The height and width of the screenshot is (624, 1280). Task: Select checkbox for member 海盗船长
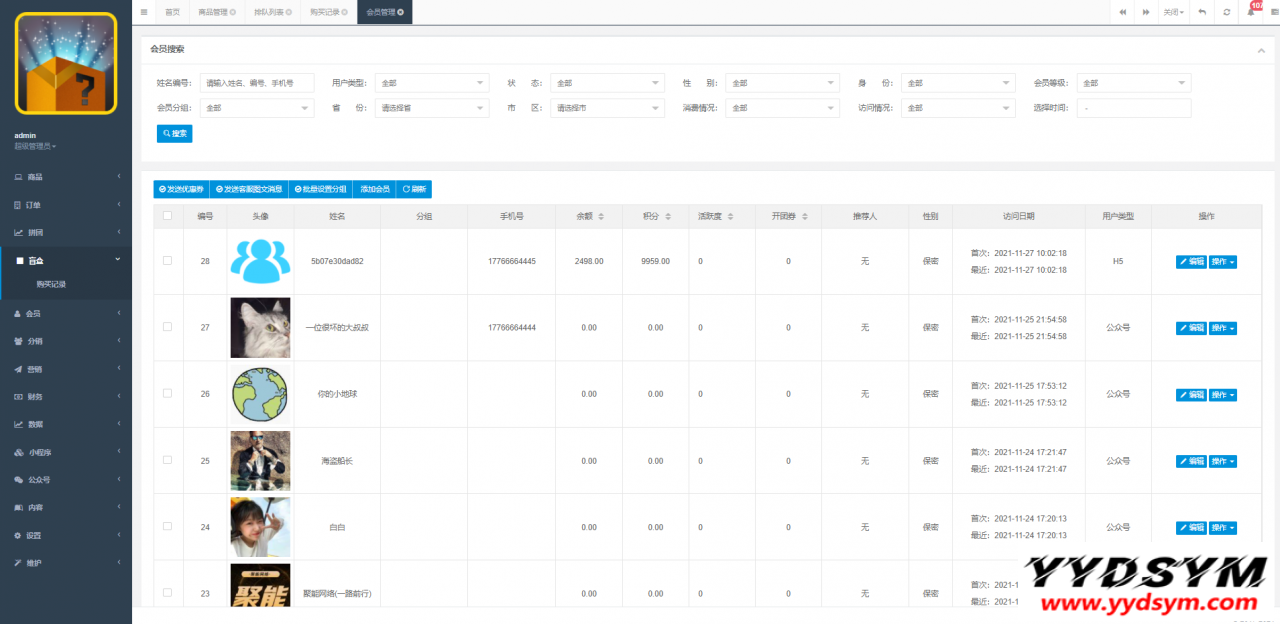click(x=167, y=460)
